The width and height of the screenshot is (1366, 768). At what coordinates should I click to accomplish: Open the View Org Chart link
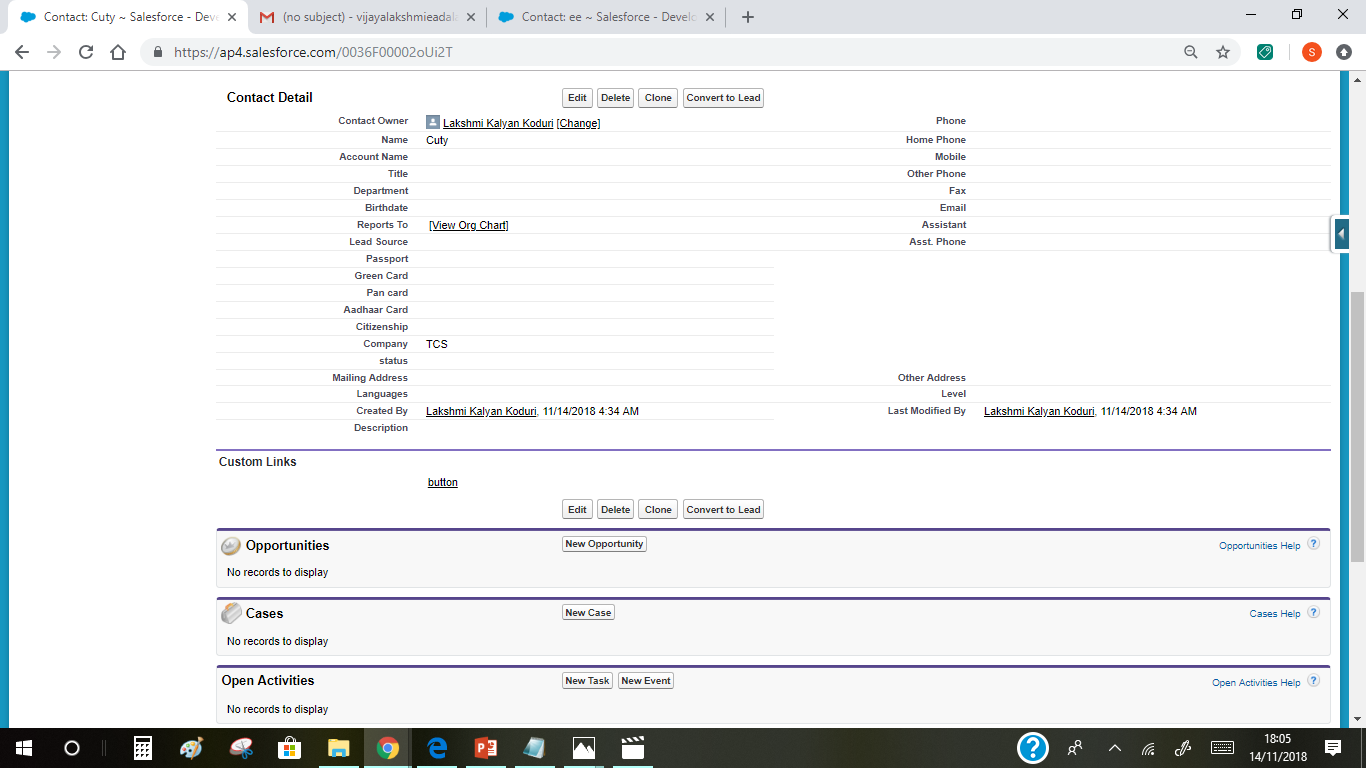(x=469, y=226)
